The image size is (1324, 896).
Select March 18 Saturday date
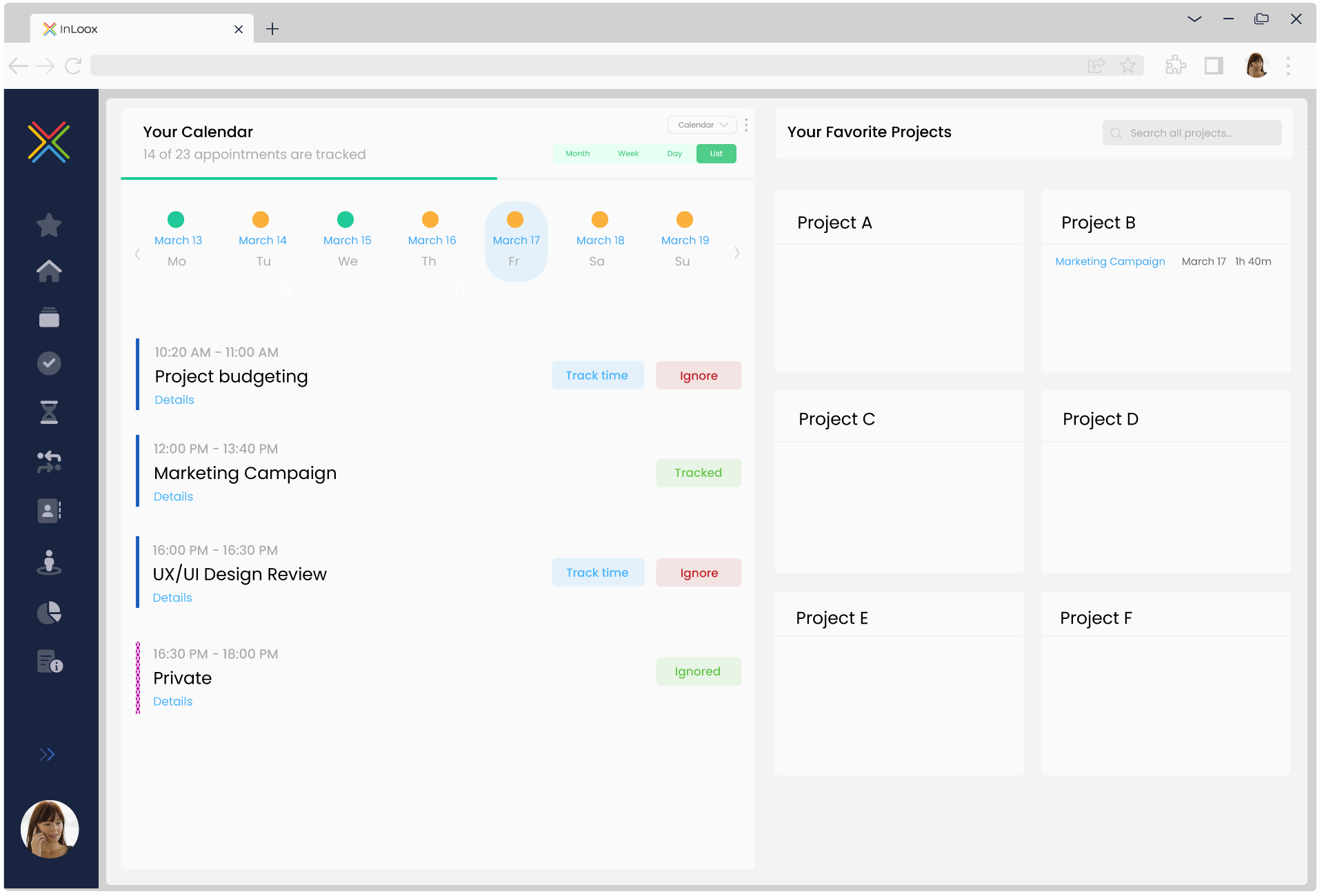pyautogui.click(x=600, y=239)
